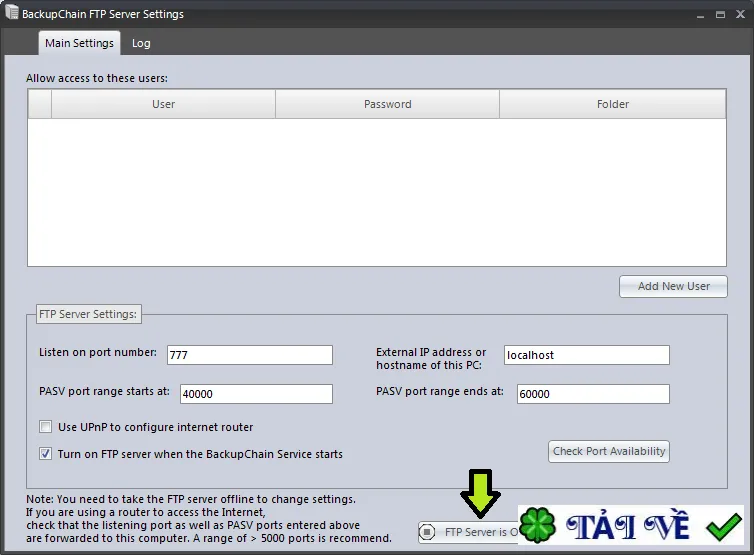
Task: Click the row selector header cell left of User
Action: pos(40,104)
